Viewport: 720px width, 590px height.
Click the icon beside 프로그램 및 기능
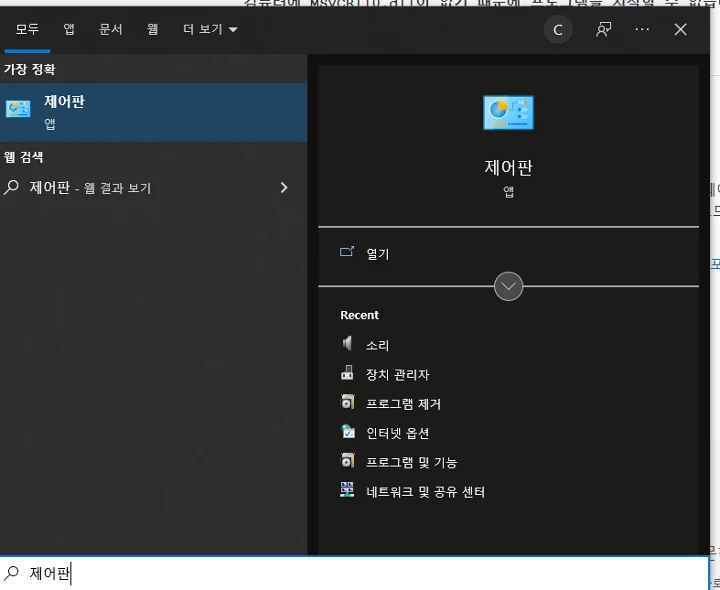coord(347,460)
